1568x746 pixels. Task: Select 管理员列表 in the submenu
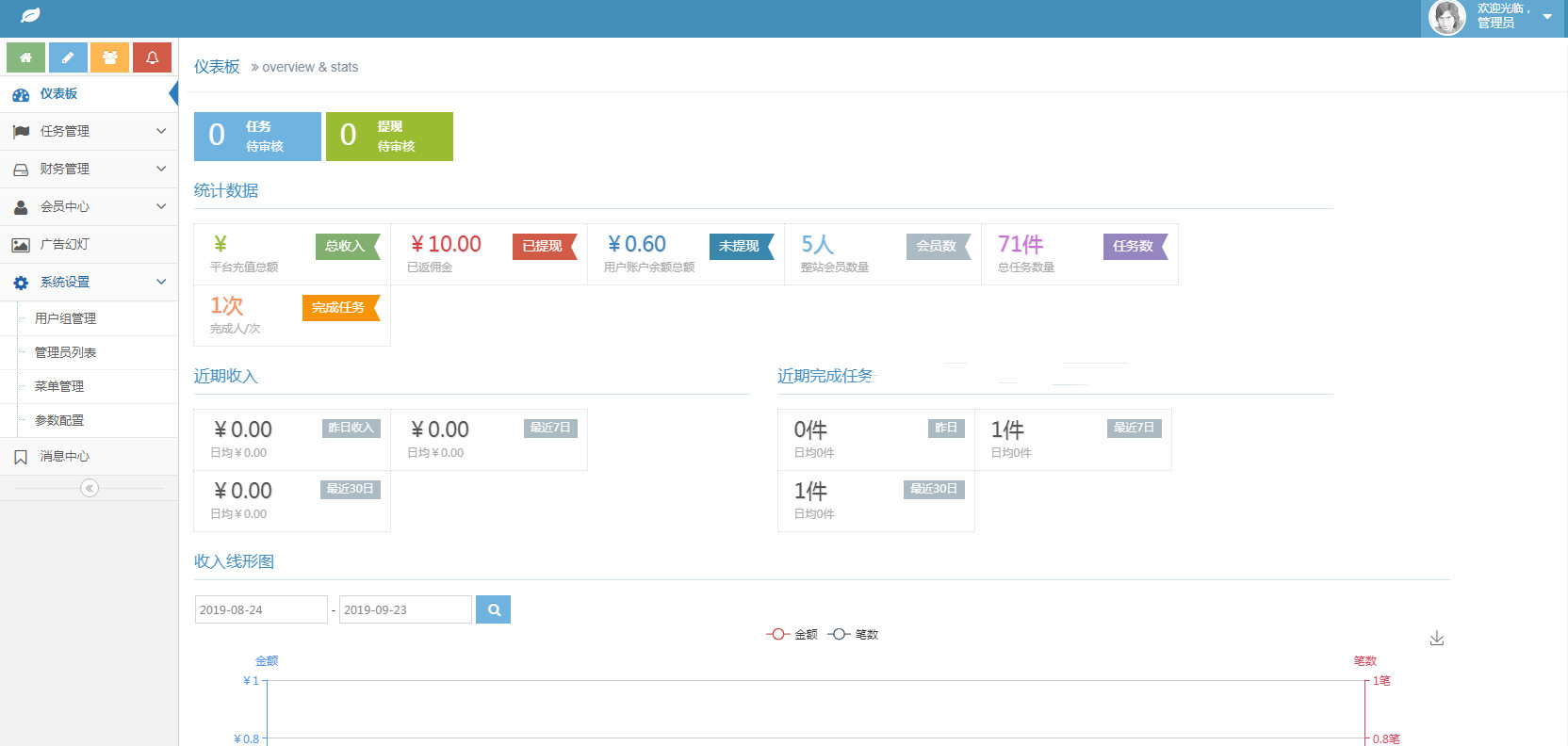click(66, 352)
